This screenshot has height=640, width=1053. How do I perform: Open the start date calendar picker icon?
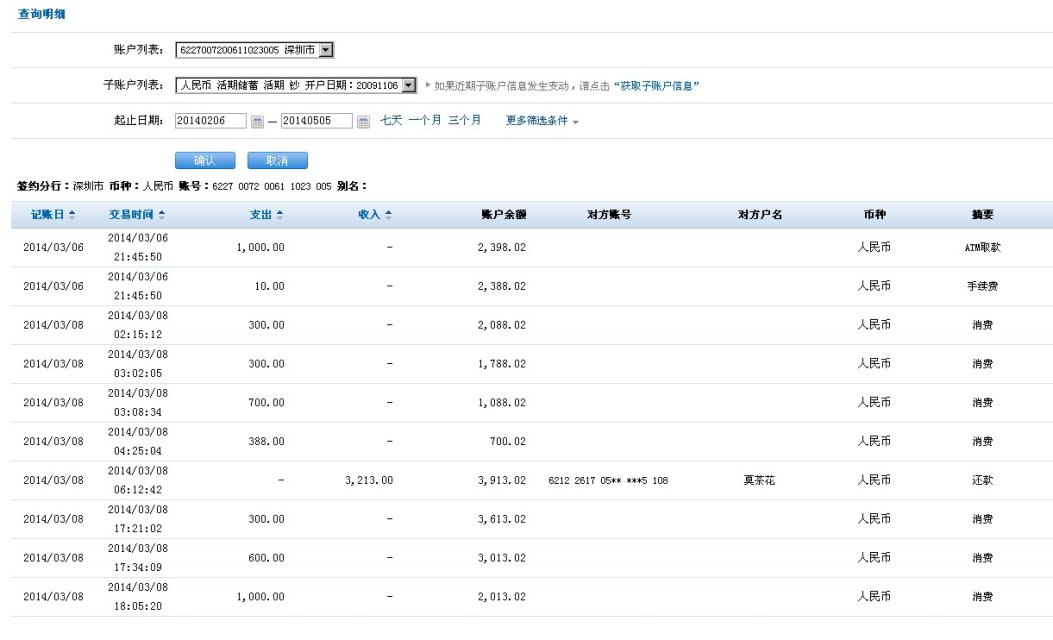257,122
